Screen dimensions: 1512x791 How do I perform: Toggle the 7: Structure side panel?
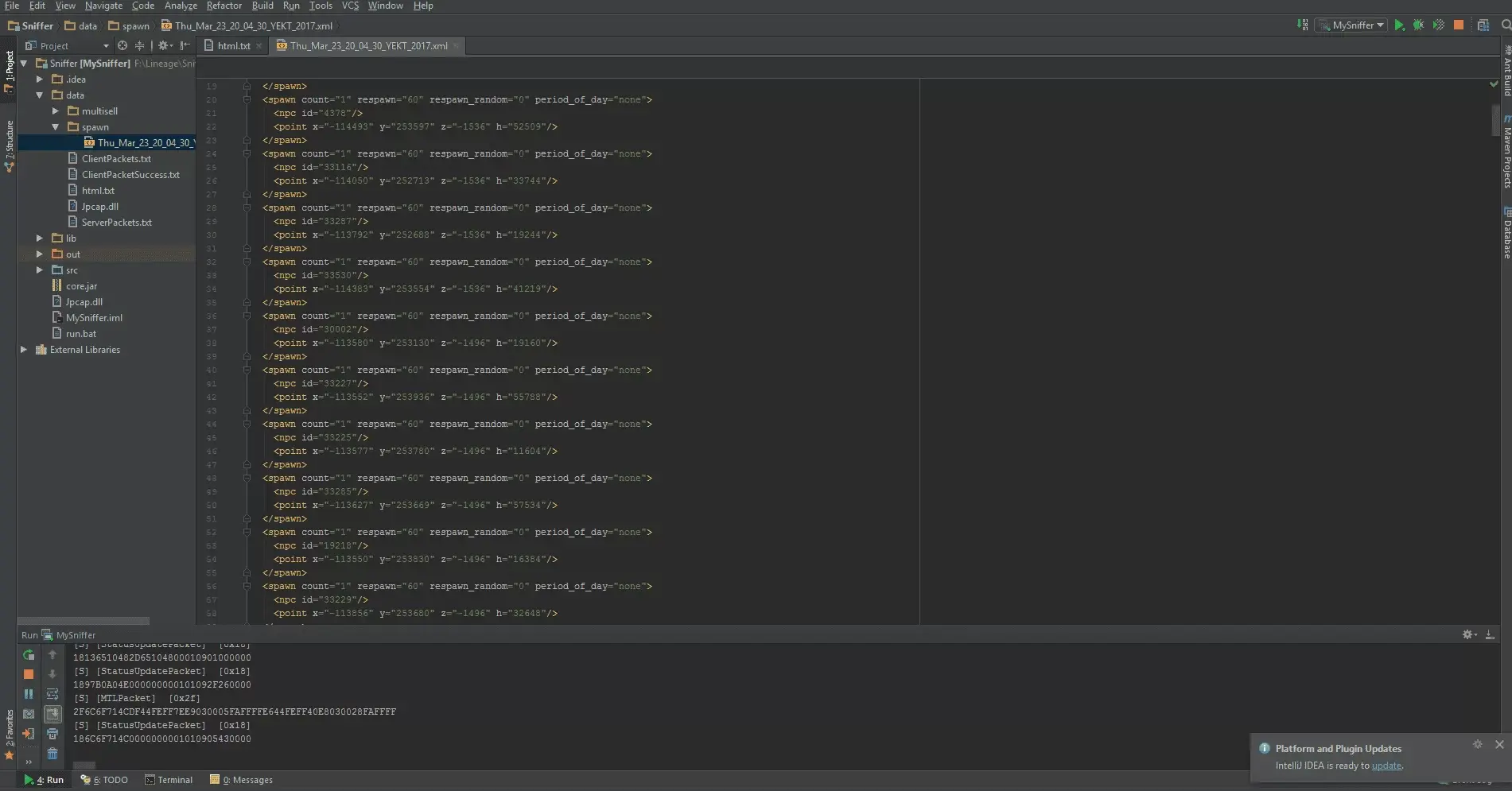[x=10, y=146]
